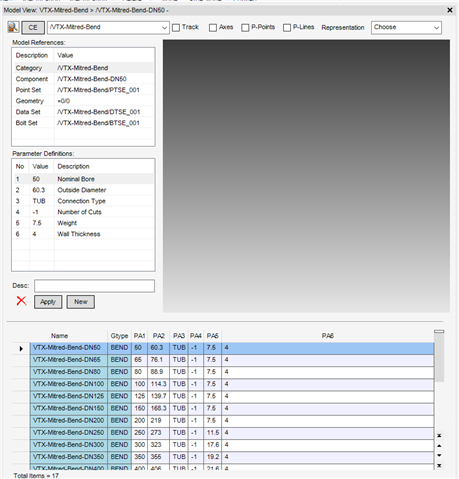Open the Representation Choose dropdown
The height and width of the screenshot is (479, 459).
pos(406,28)
